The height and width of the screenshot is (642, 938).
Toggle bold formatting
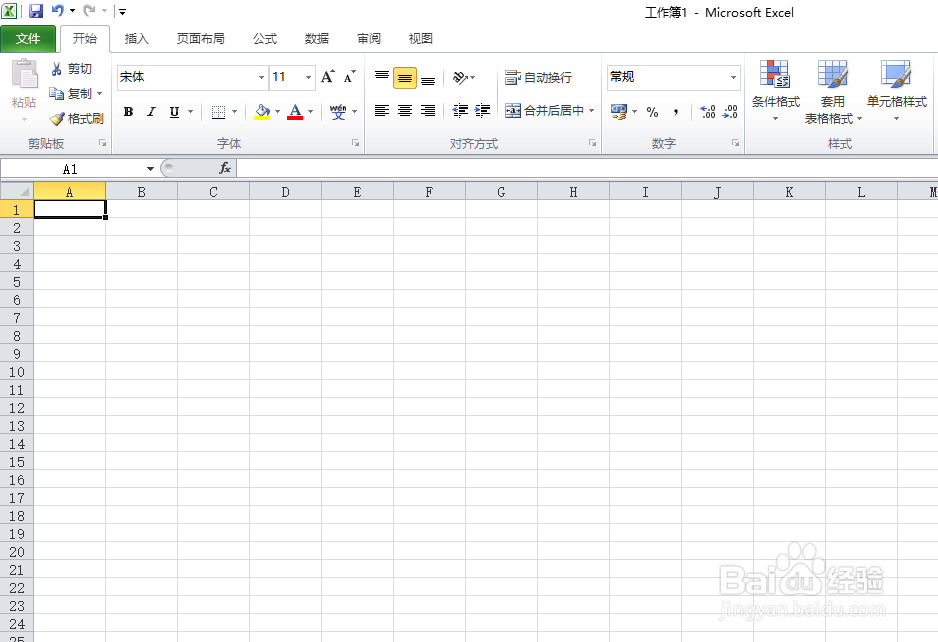(128, 111)
